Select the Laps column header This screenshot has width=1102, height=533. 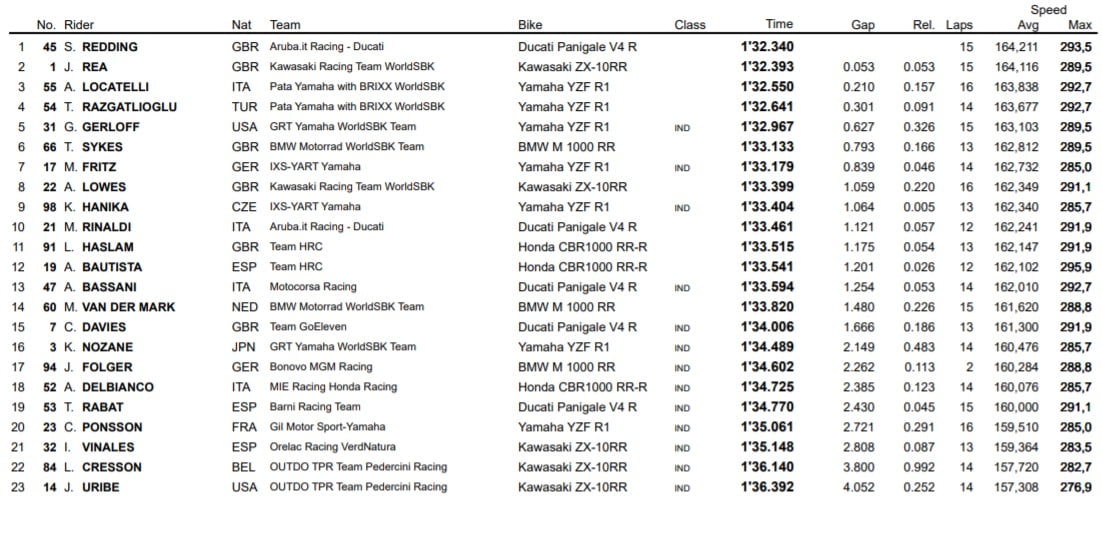pos(959,25)
